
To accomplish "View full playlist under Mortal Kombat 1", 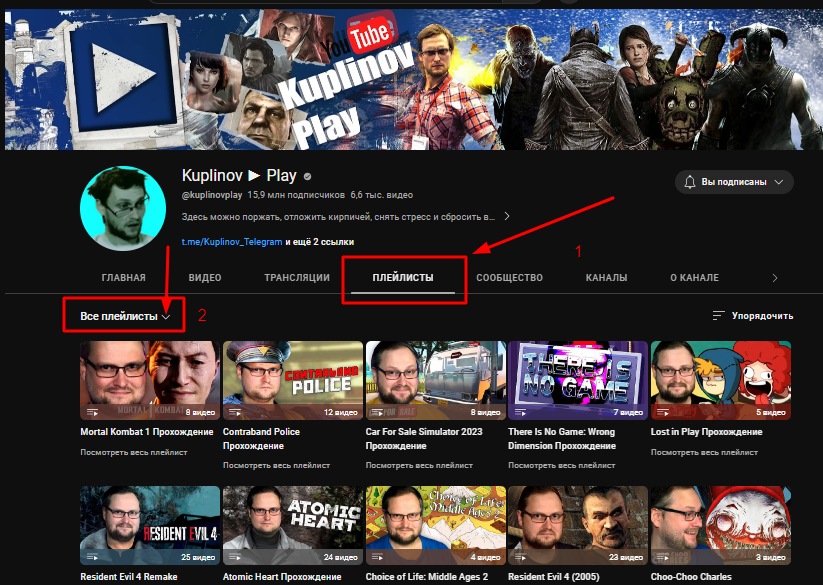I will (134, 452).
